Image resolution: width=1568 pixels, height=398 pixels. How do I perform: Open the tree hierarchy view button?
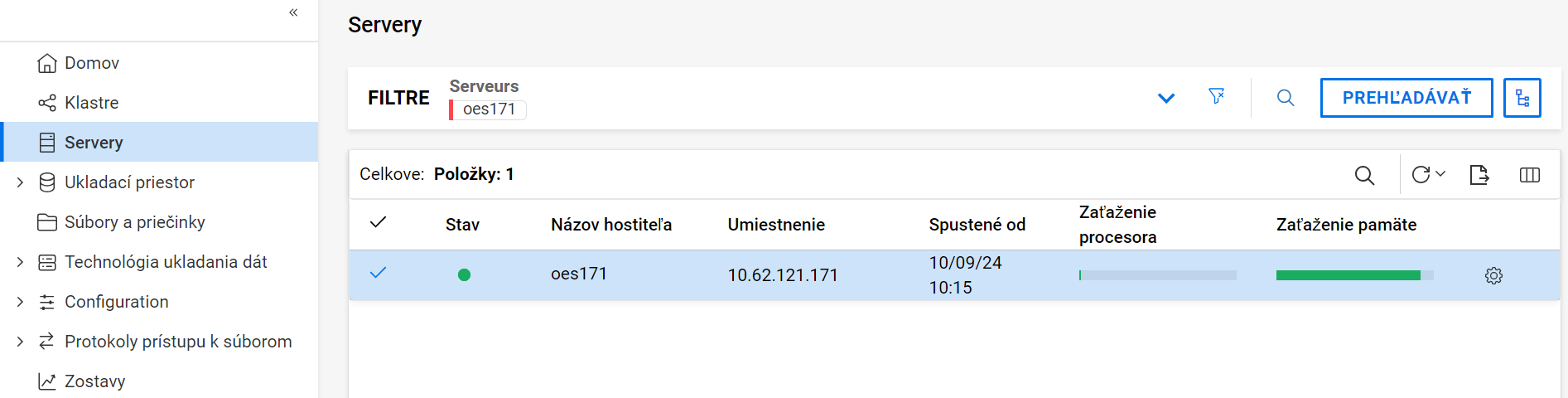(x=1522, y=98)
